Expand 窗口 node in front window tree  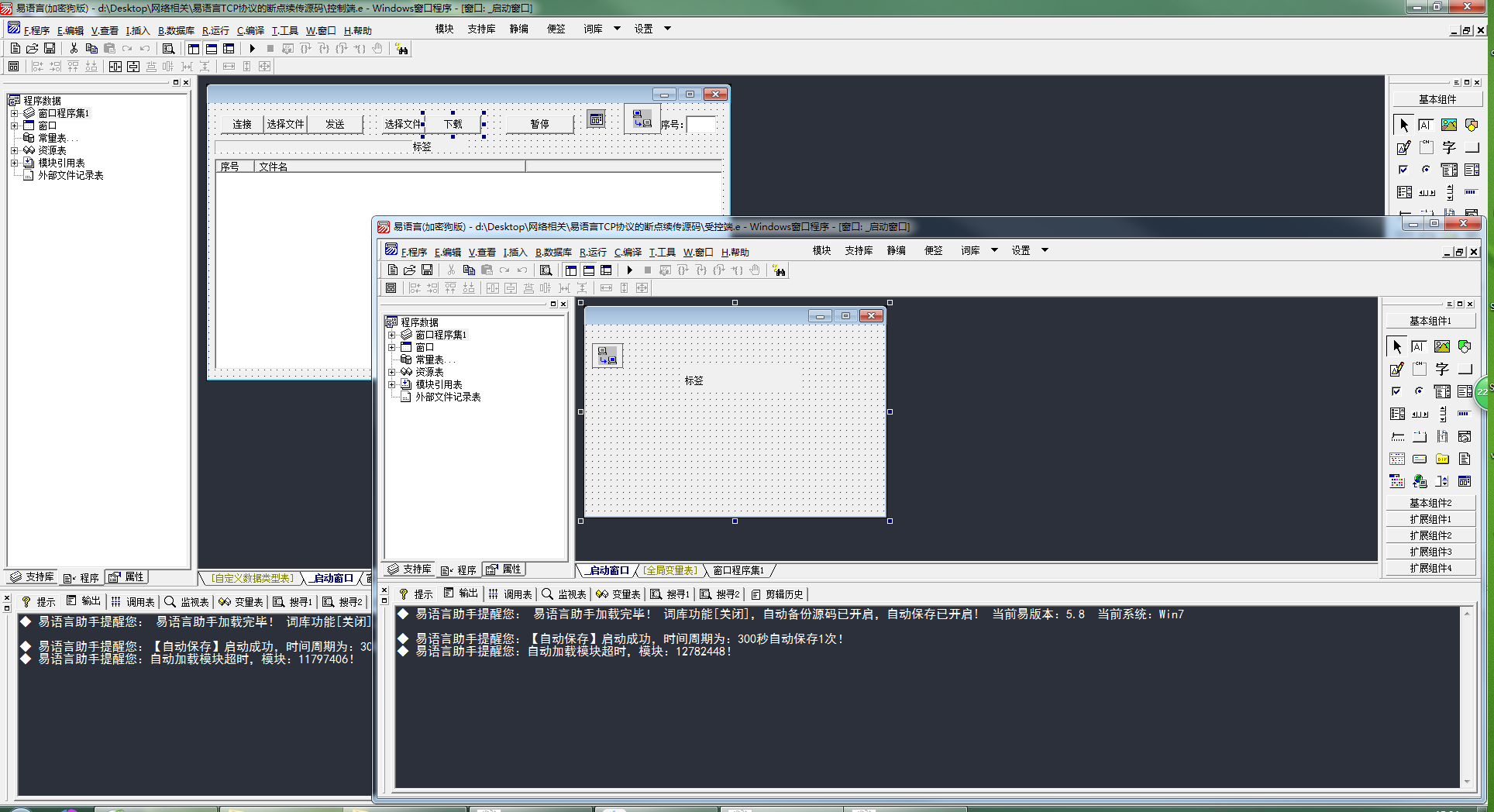(392, 347)
